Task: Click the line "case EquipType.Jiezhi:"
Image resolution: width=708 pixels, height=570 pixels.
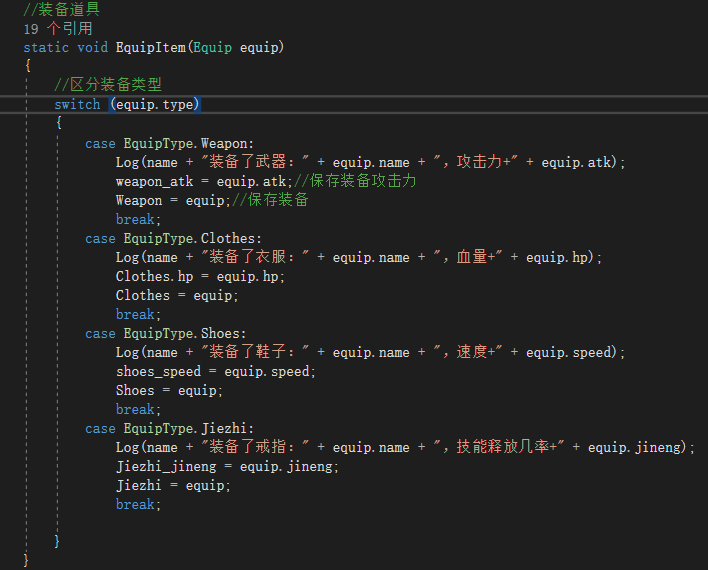Action: [x=169, y=428]
